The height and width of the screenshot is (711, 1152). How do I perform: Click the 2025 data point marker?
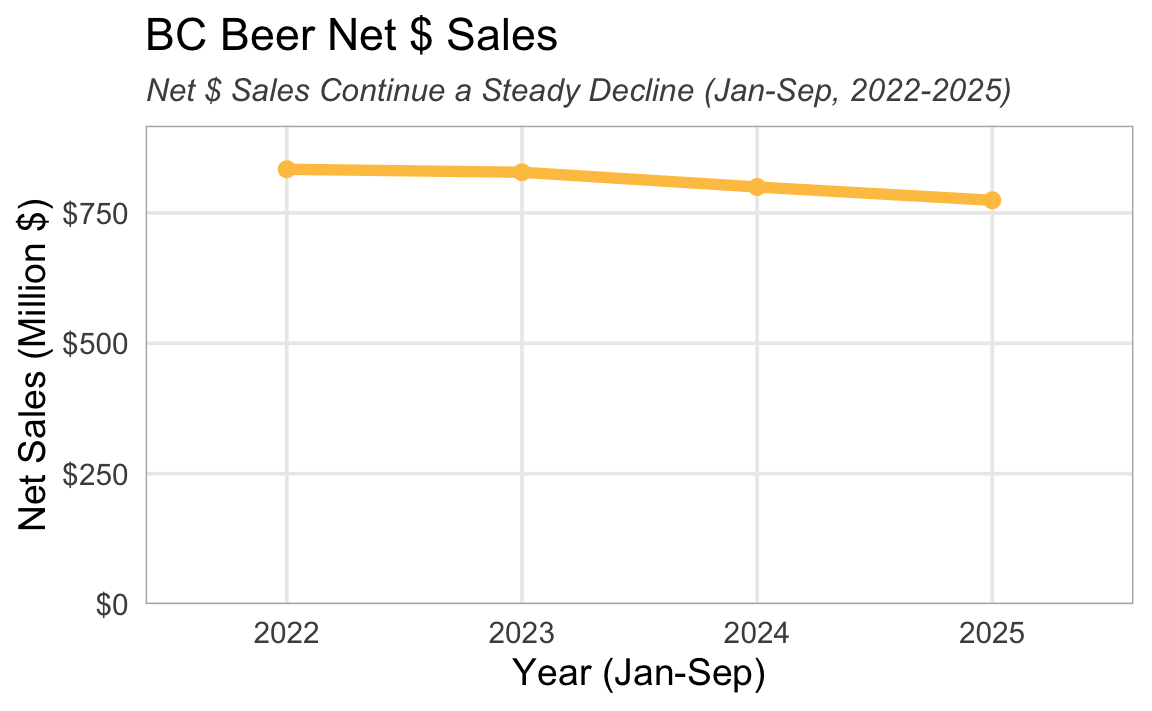(992, 200)
